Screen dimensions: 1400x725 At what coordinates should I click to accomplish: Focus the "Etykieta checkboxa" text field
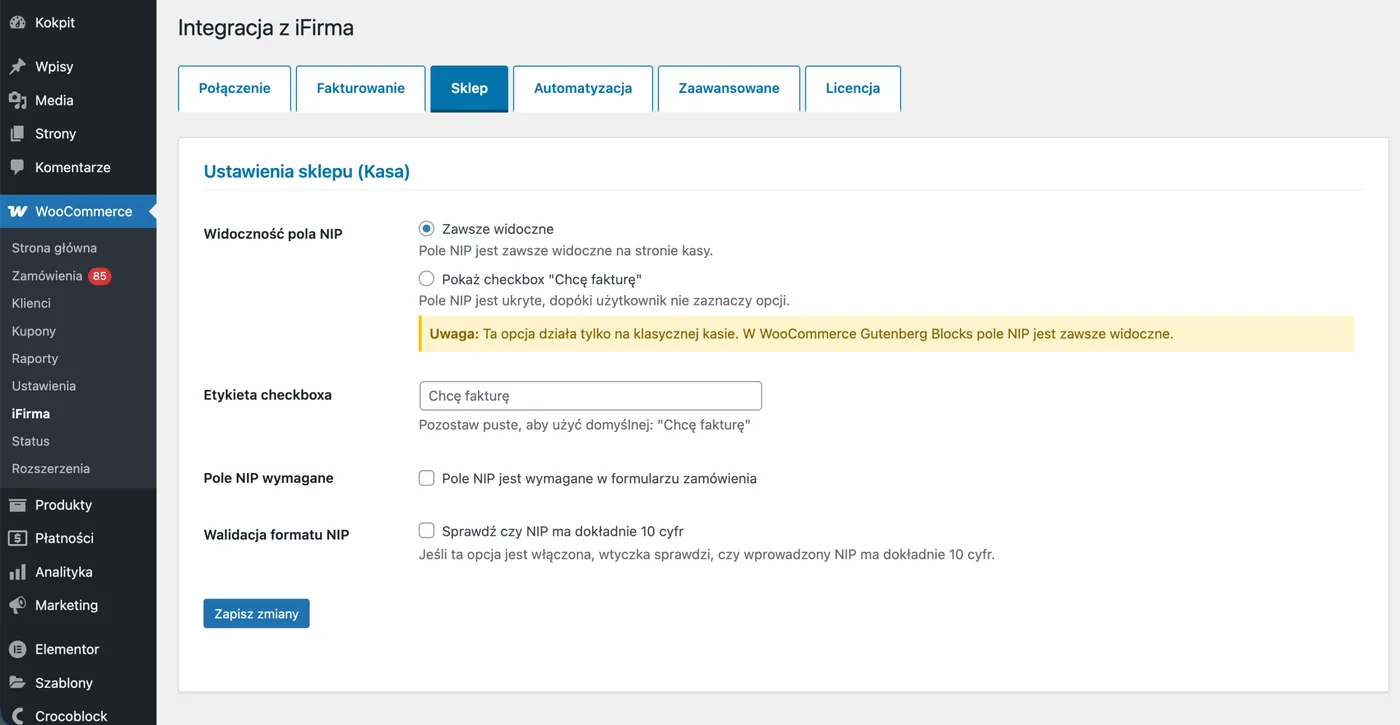(591, 396)
